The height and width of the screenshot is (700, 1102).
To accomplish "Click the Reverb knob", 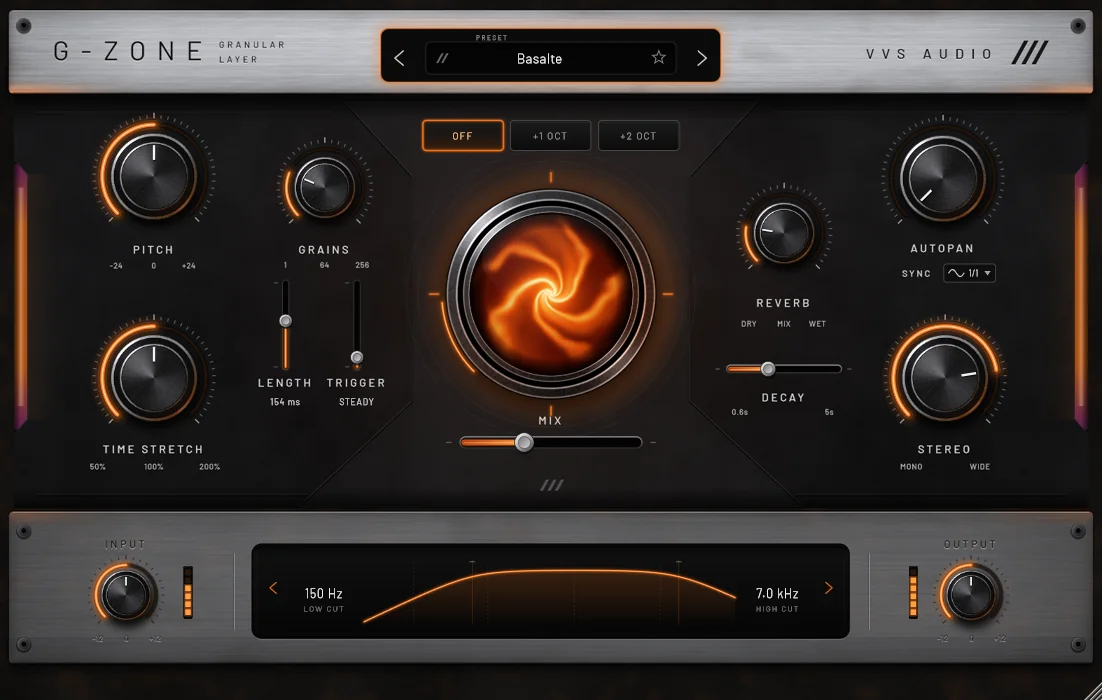I will pos(784,233).
